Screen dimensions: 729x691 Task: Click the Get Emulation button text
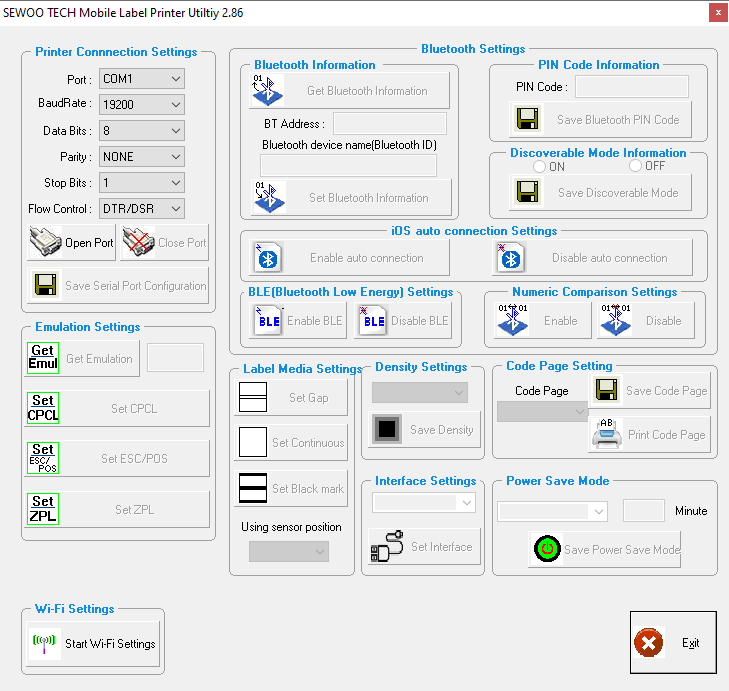(x=99, y=359)
